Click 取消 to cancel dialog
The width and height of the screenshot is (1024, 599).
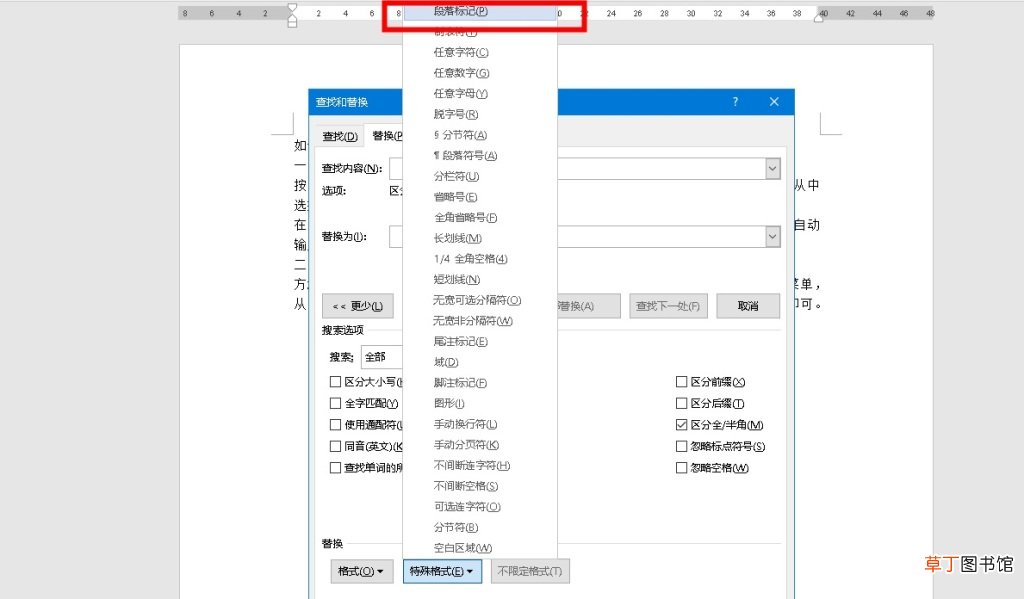pos(748,306)
